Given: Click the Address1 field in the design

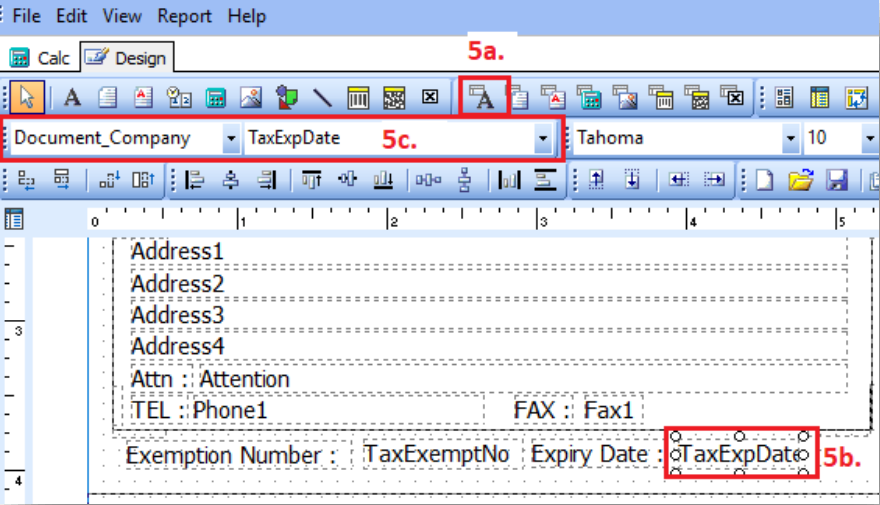Looking at the screenshot, I should (178, 251).
